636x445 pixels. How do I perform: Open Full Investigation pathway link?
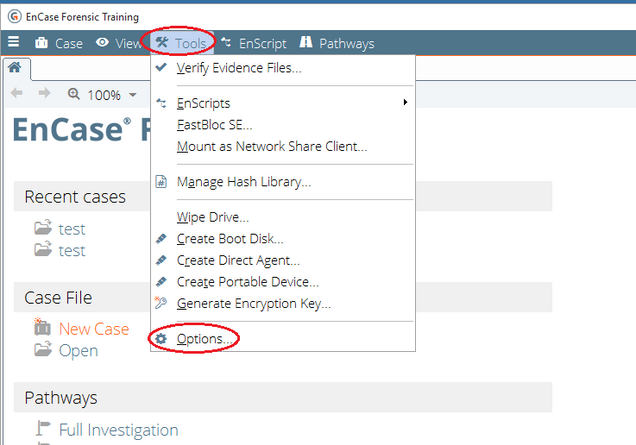click(118, 430)
